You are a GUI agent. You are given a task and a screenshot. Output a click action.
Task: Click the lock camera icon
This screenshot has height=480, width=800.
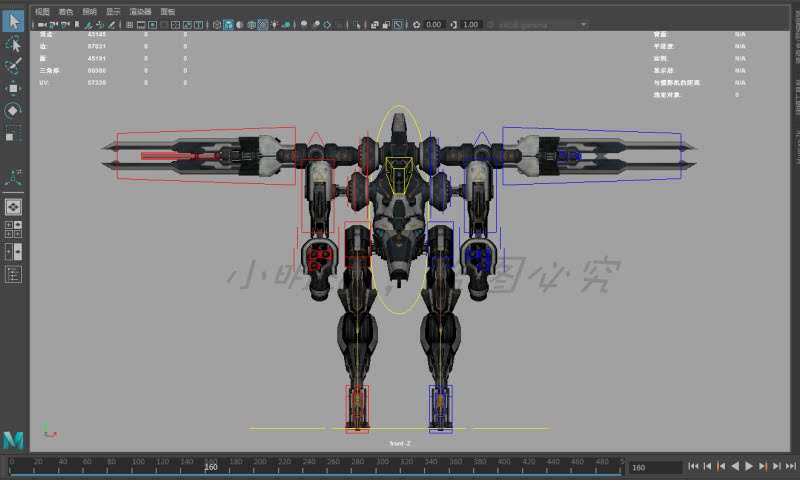click(x=54, y=24)
